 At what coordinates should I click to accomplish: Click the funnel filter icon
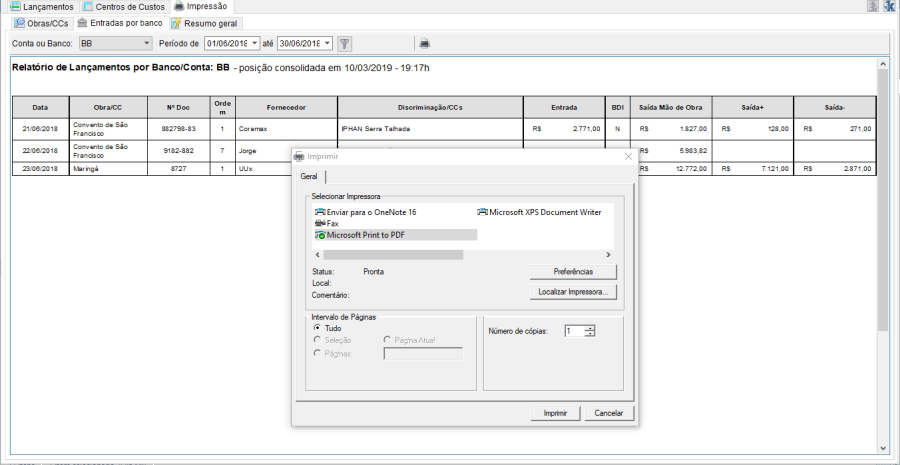pos(344,44)
